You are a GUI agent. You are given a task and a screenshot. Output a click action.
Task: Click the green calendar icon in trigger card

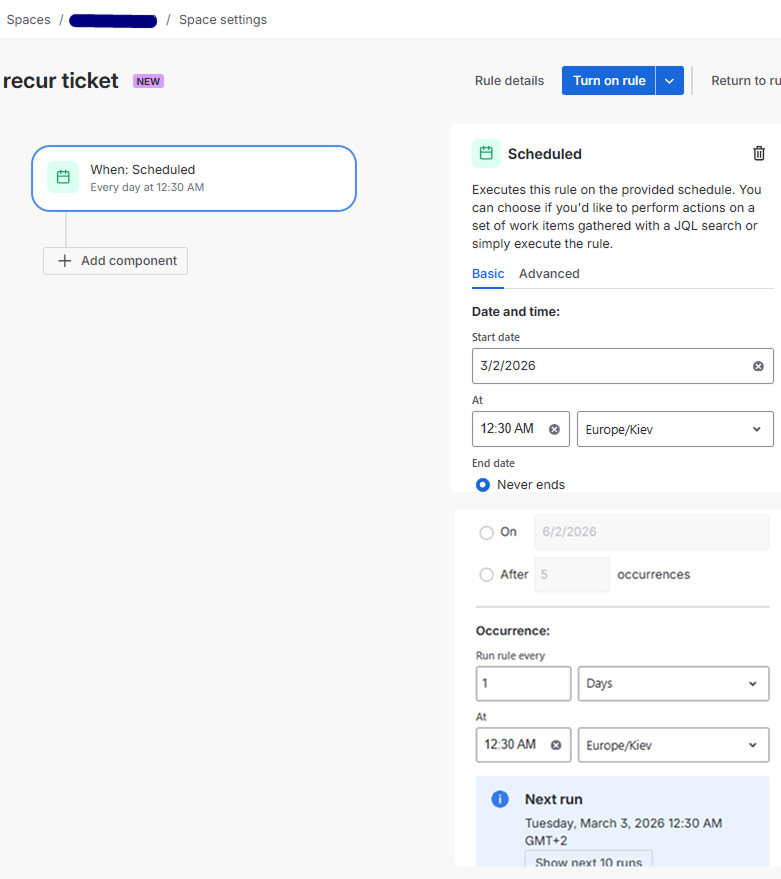pos(63,177)
